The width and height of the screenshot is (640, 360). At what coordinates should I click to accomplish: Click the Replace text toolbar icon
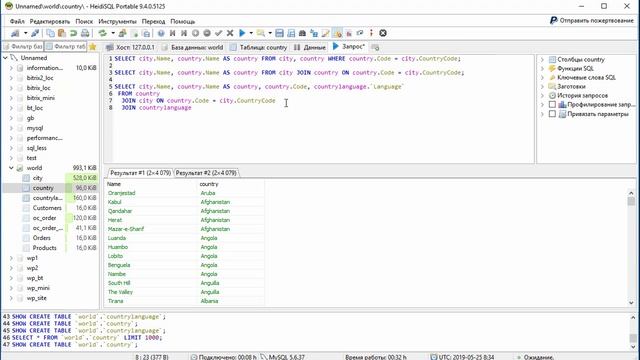314,33
